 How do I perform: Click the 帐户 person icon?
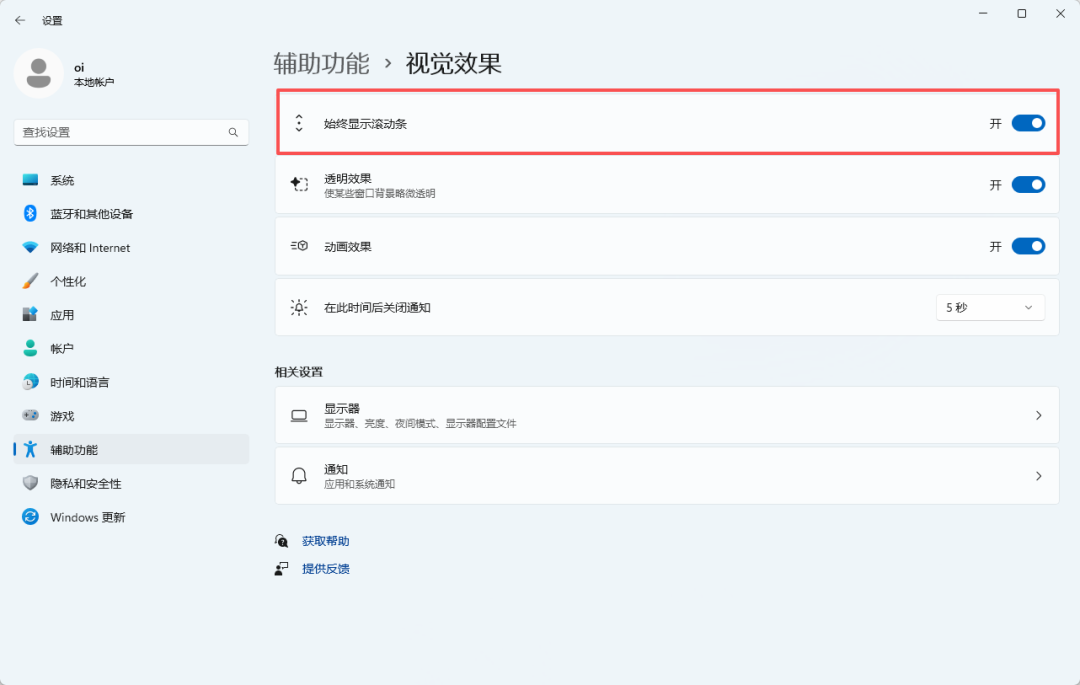tap(30, 348)
